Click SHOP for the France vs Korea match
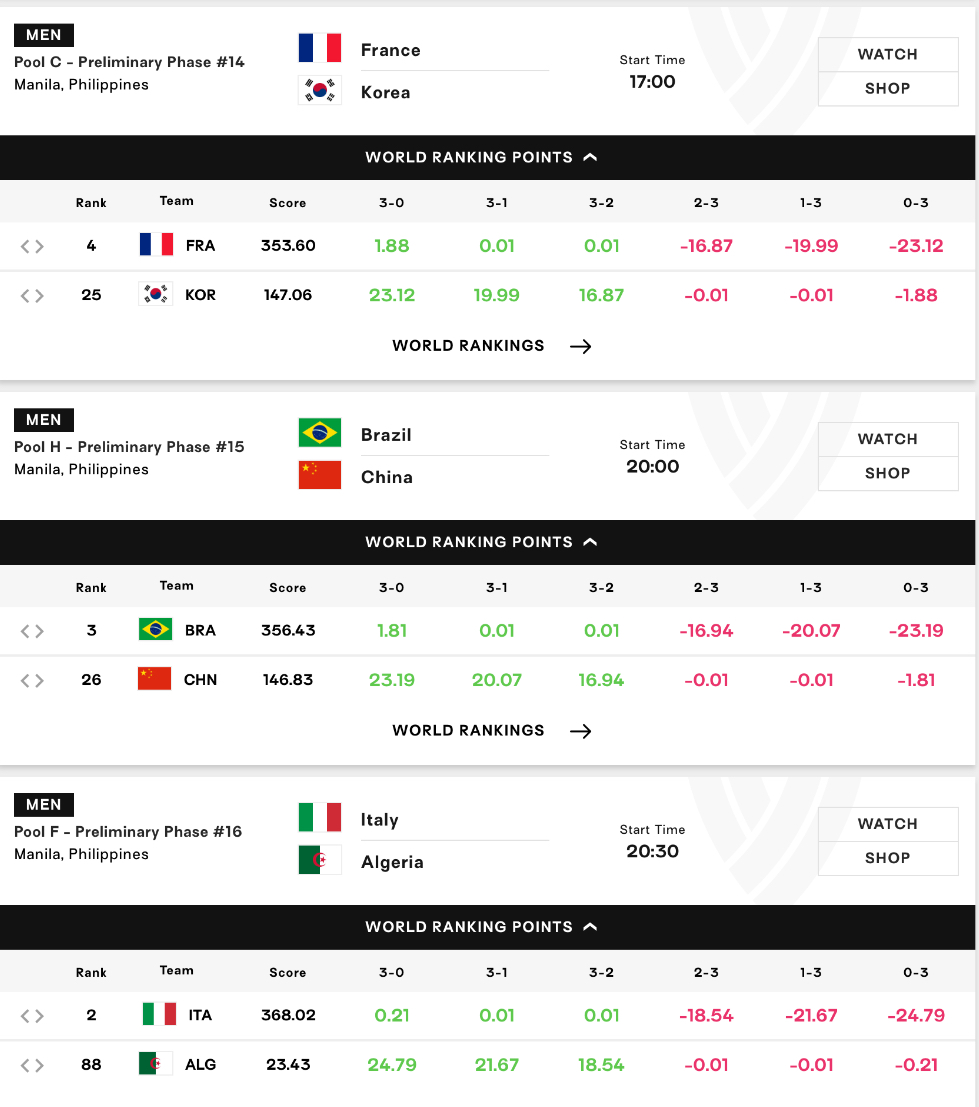The image size is (979, 1107). tap(888, 89)
